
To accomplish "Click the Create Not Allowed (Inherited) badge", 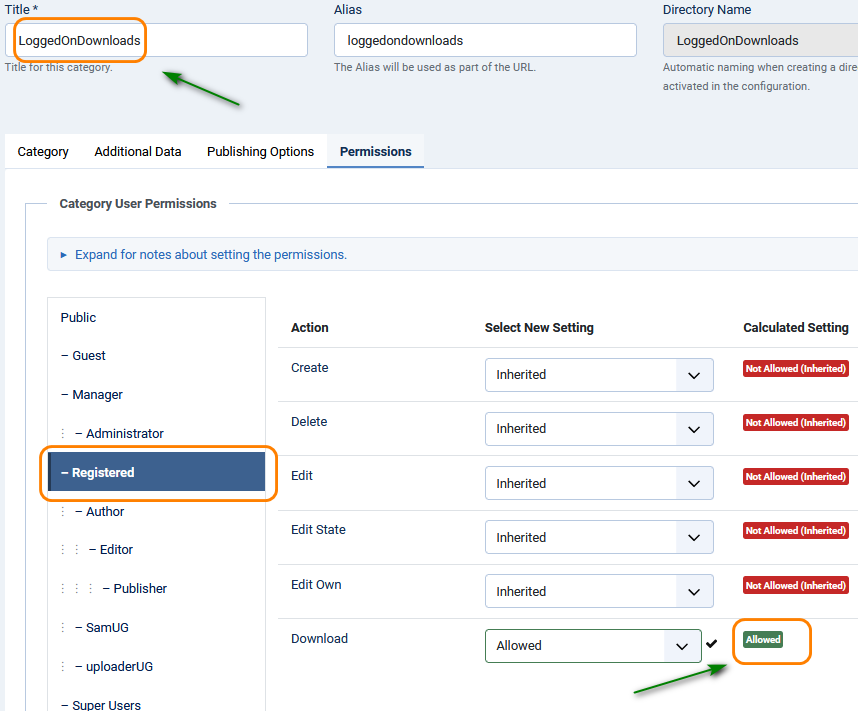I will (x=796, y=368).
